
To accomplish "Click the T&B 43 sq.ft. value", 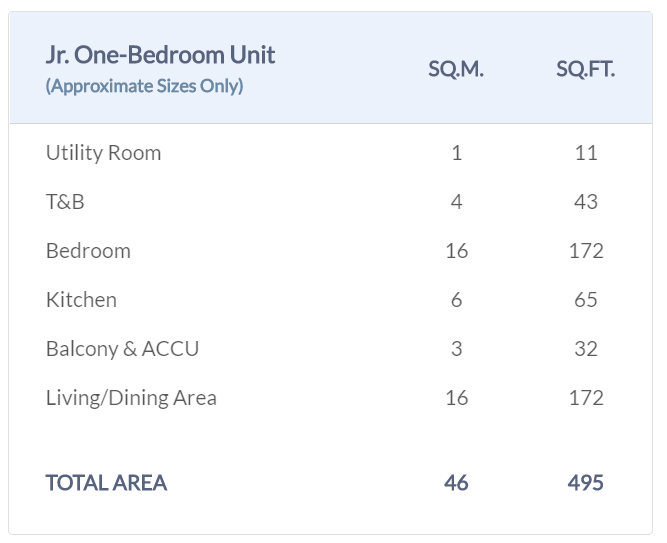I will coord(586,202).
